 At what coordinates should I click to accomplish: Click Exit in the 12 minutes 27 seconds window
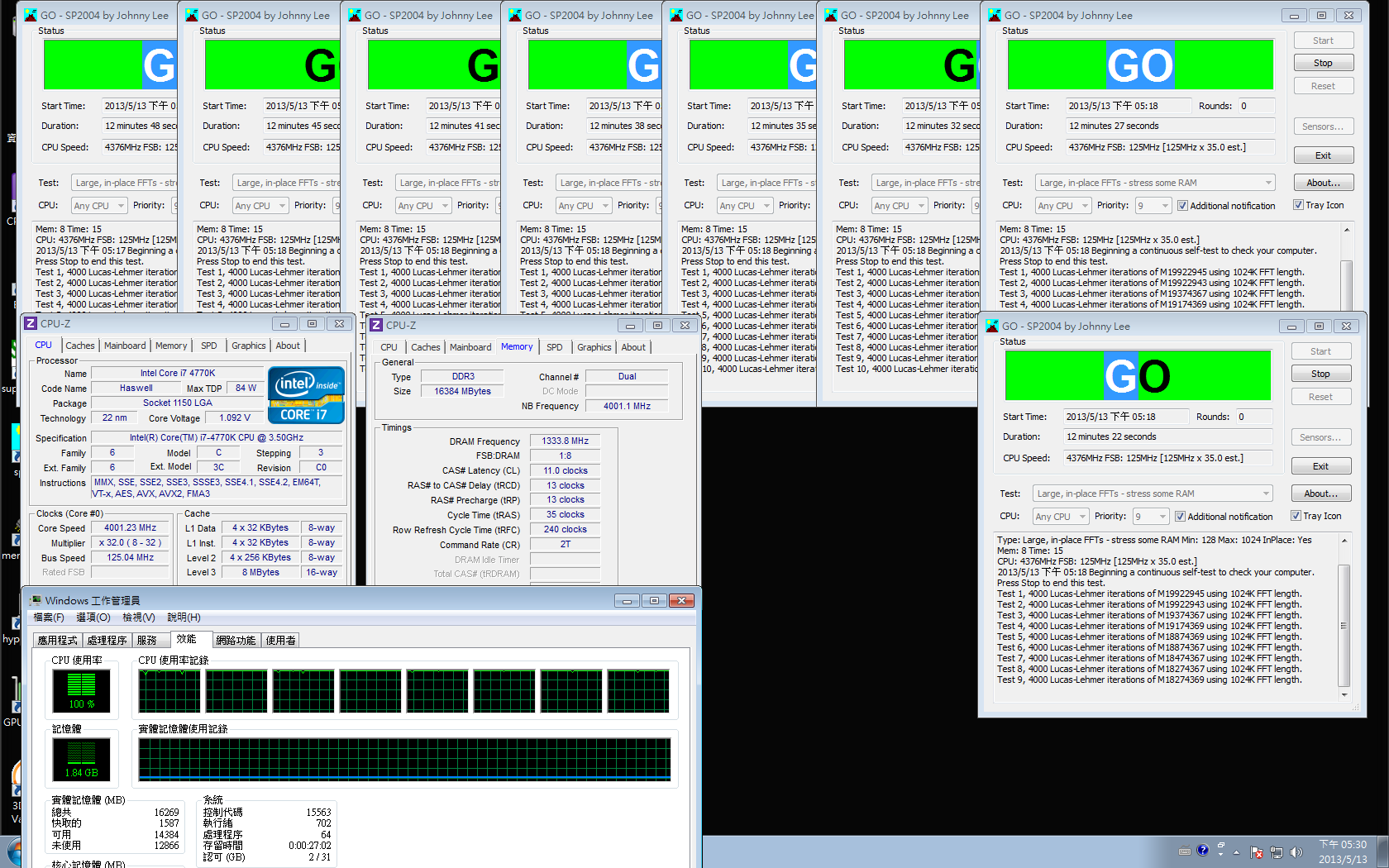pos(1323,155)
